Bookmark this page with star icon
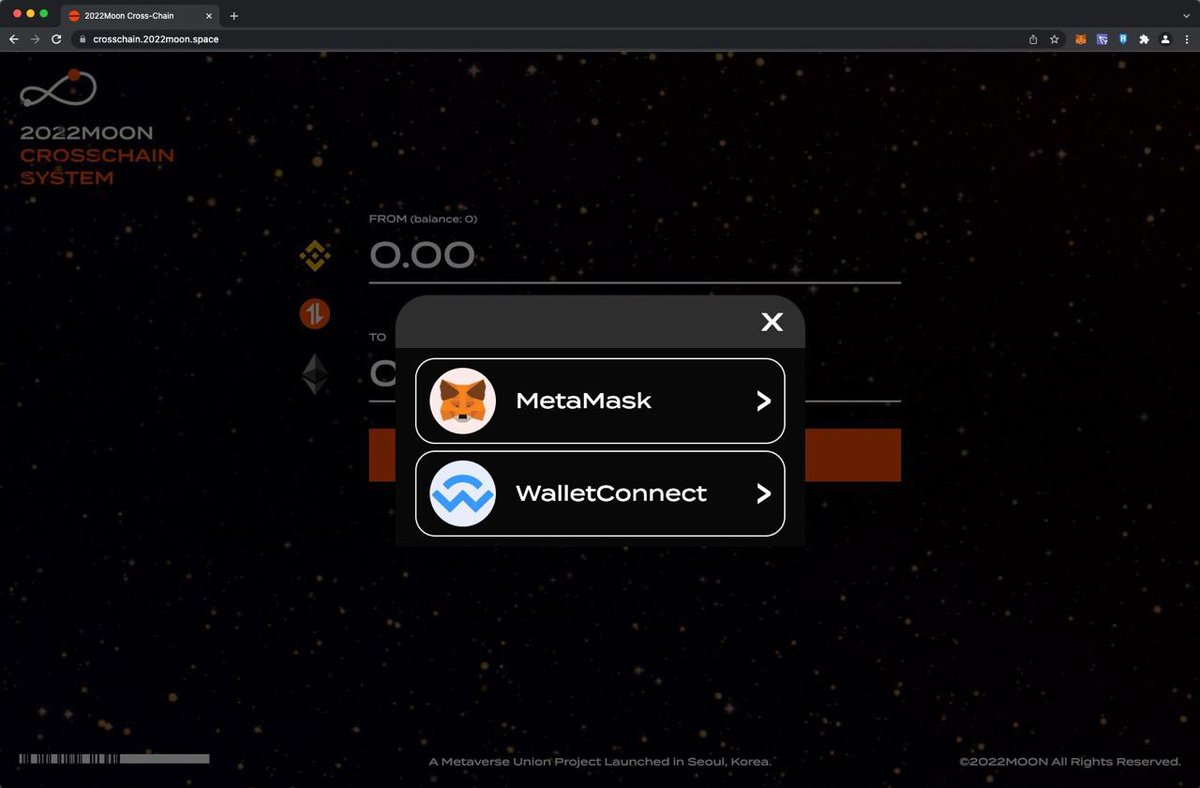This screenshot has height=788, width=1200. point(1054,39)
